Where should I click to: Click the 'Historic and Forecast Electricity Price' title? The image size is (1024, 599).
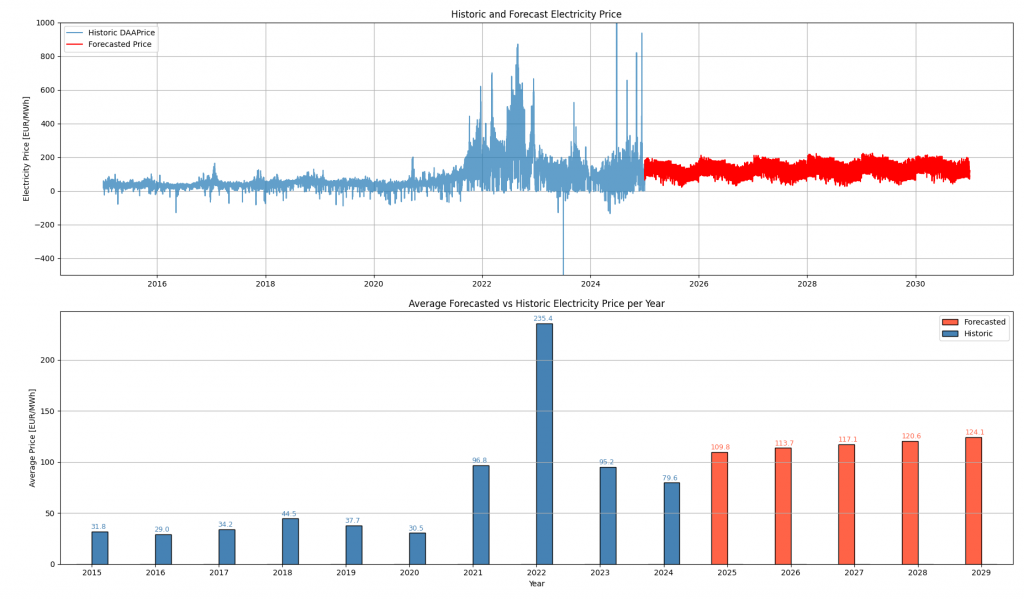536,14
